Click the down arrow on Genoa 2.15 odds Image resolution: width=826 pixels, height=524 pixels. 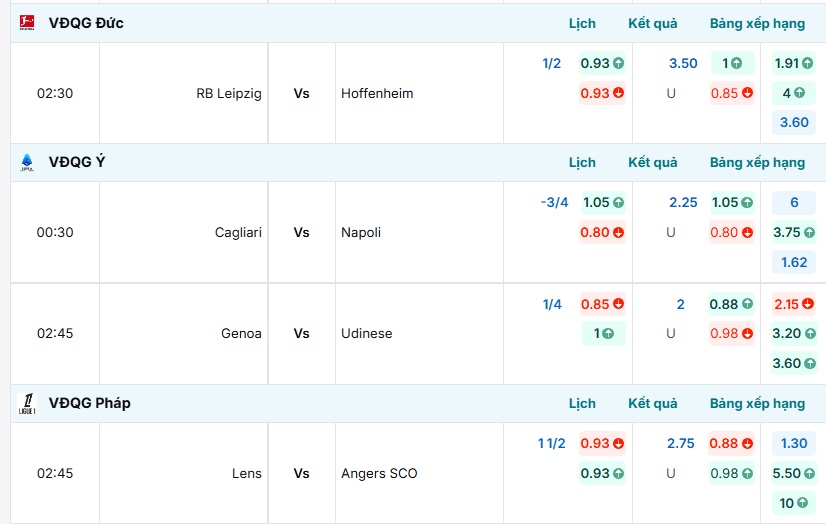pyautogui.click(x=808, y=304)
